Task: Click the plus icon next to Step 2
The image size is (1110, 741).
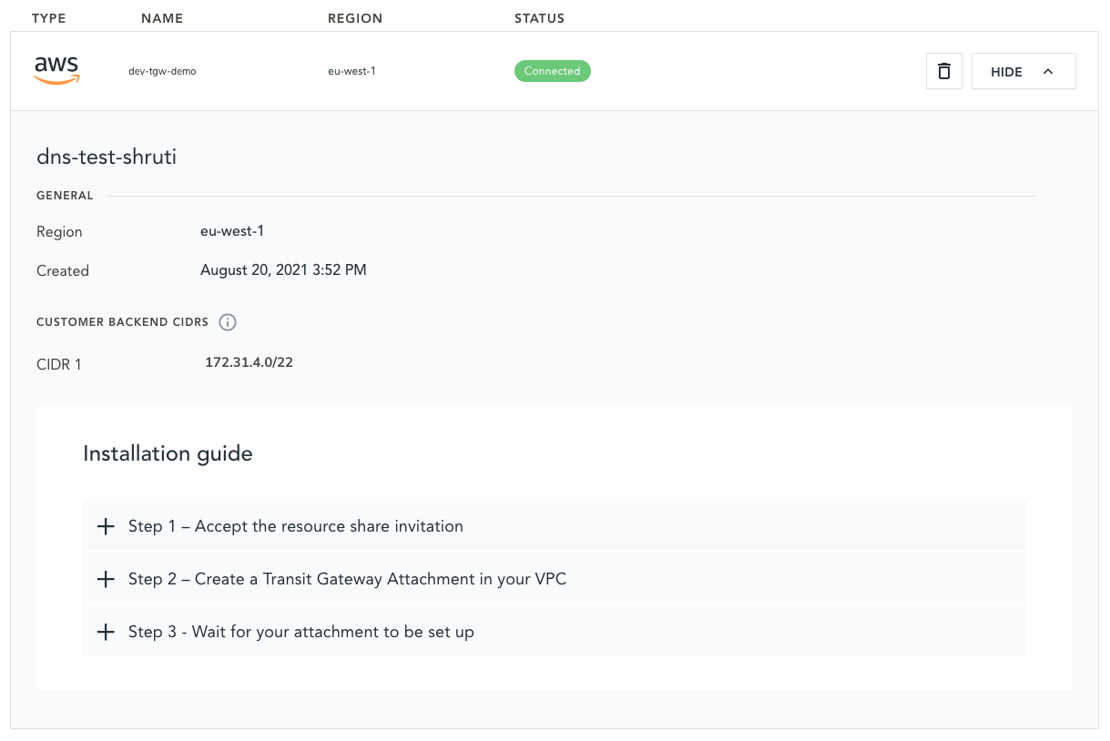Action: tap(105, 579)
